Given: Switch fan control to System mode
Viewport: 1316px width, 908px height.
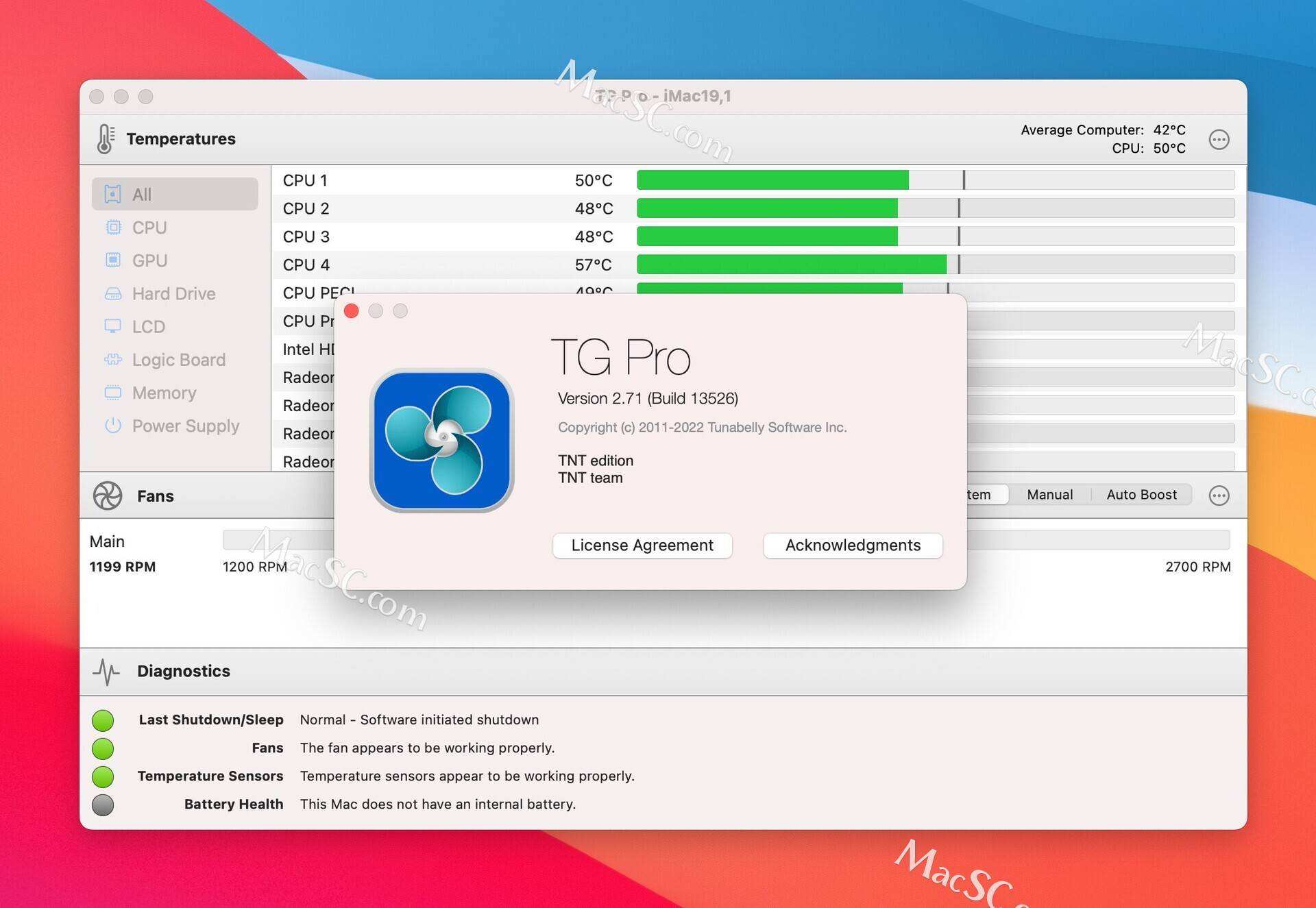Looking at the screenshot, I should coord(987,495).
